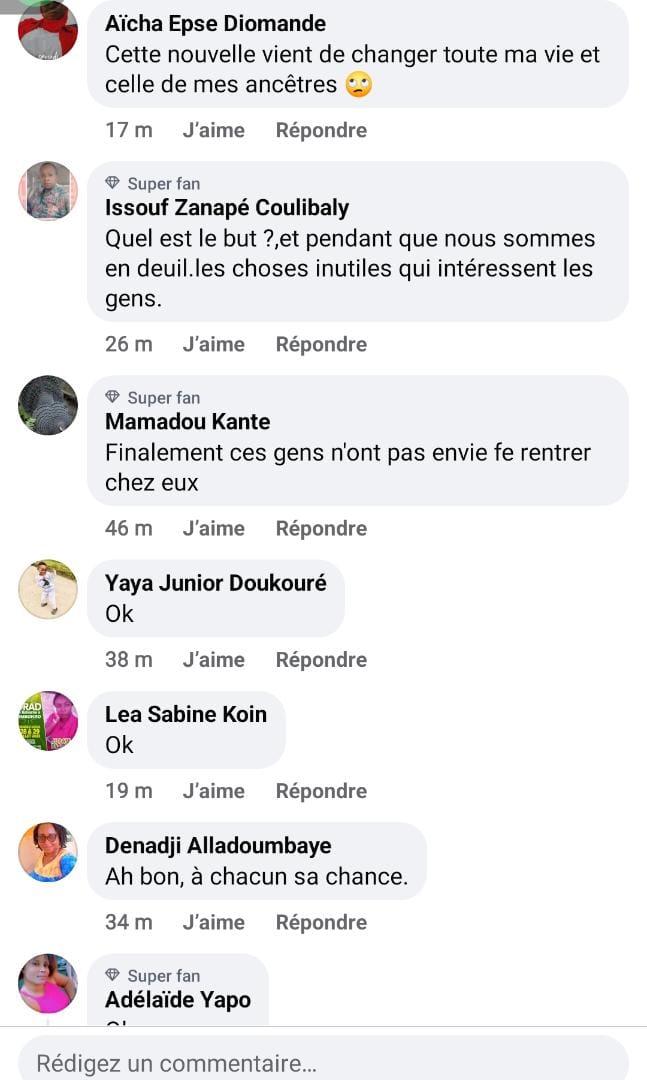Viewport: 647px width, 1080px height.
Task: Tap Issouf Zanapé Coulibaly's avatar
Action: (x=47, y=190)
